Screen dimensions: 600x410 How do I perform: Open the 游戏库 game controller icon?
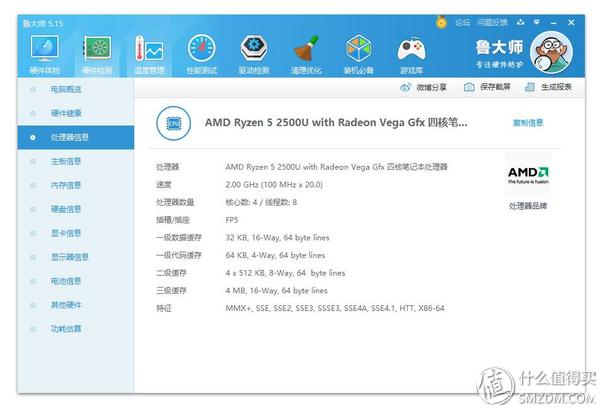[x=411, y=54]
